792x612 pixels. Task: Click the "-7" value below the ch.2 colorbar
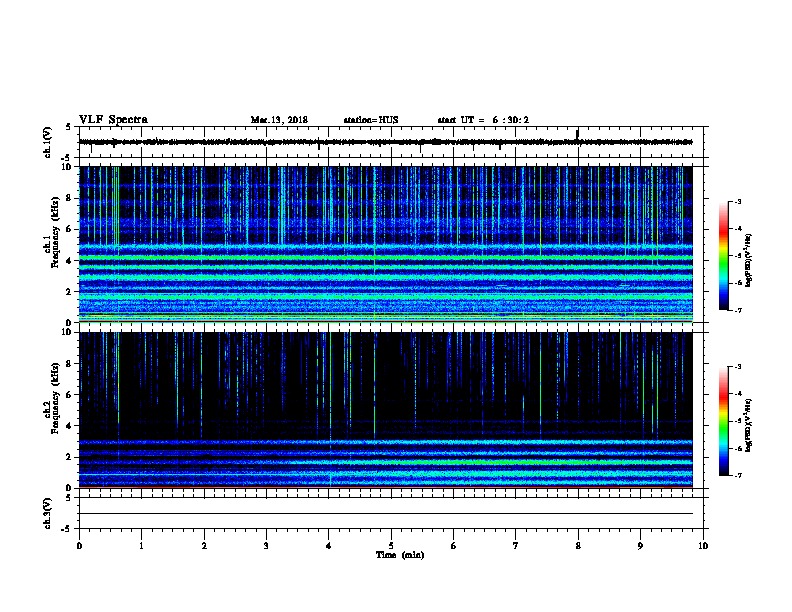[737, 475]
